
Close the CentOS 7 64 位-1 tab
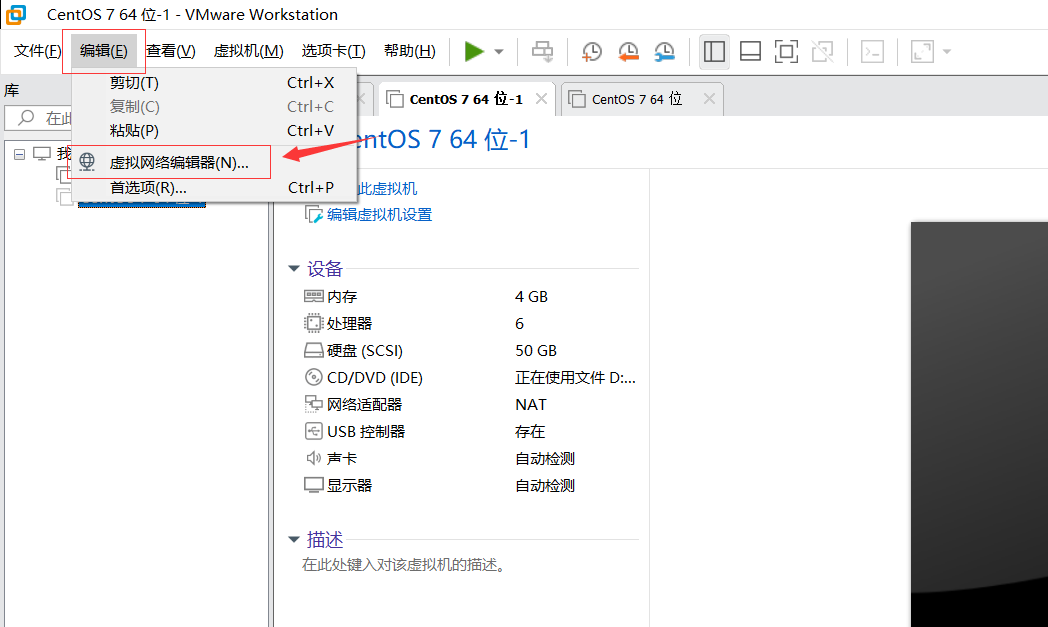[x=541, y=99]
